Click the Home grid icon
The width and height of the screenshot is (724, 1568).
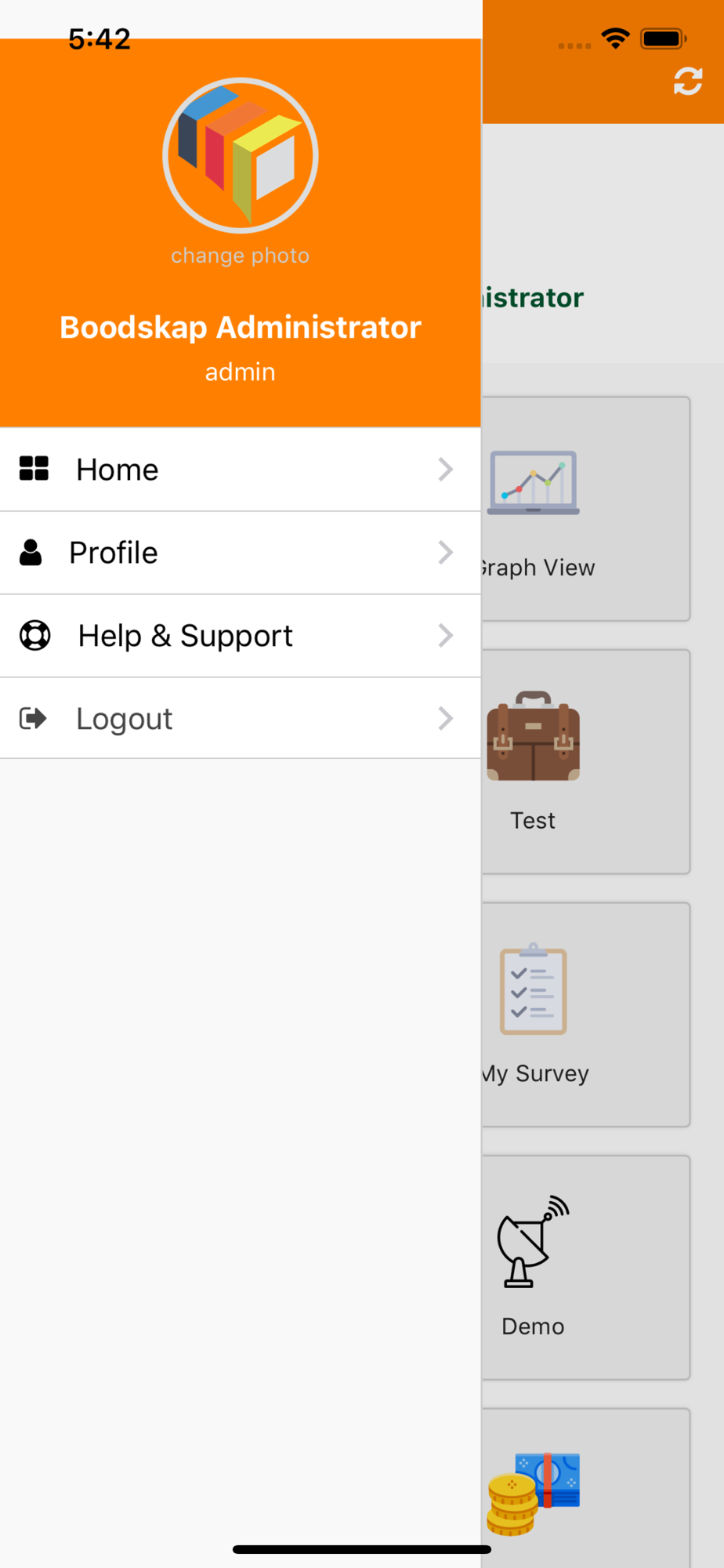(34, 469)
